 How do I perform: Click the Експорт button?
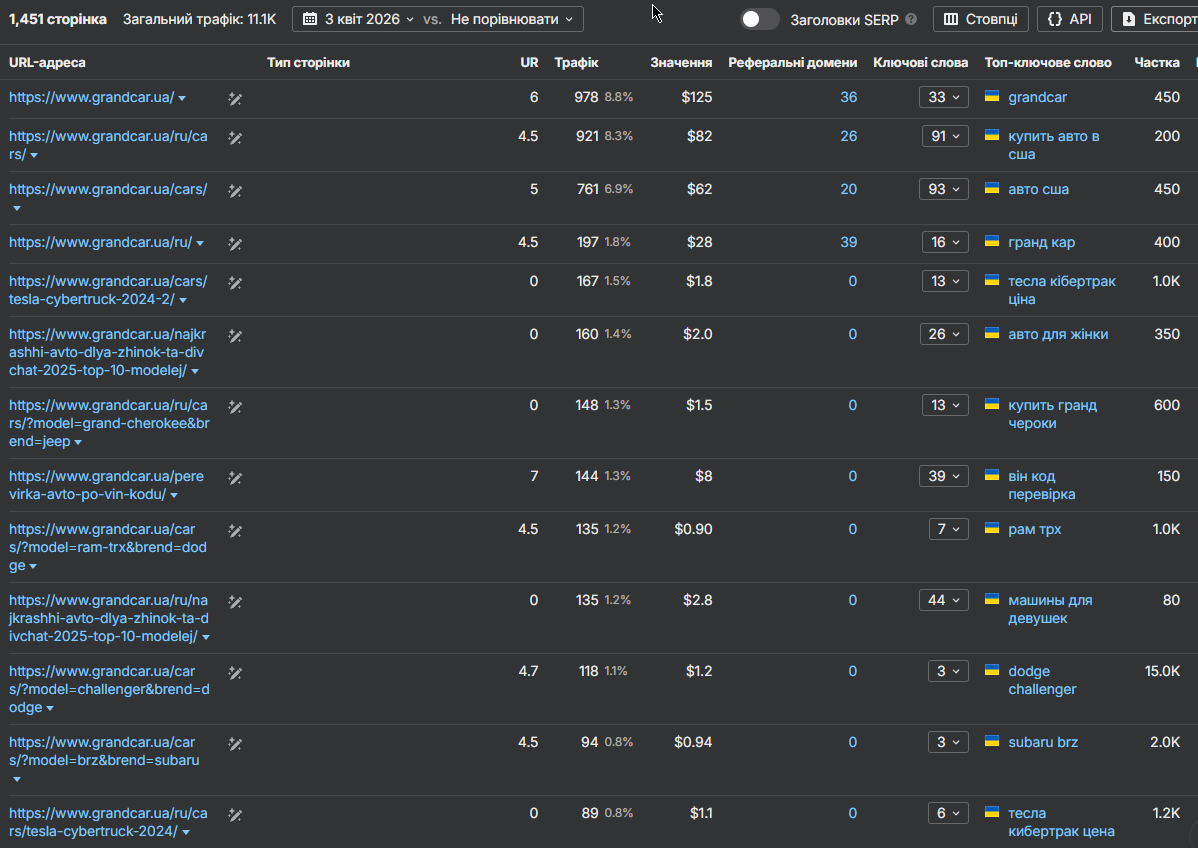[x=1158, y=19]
